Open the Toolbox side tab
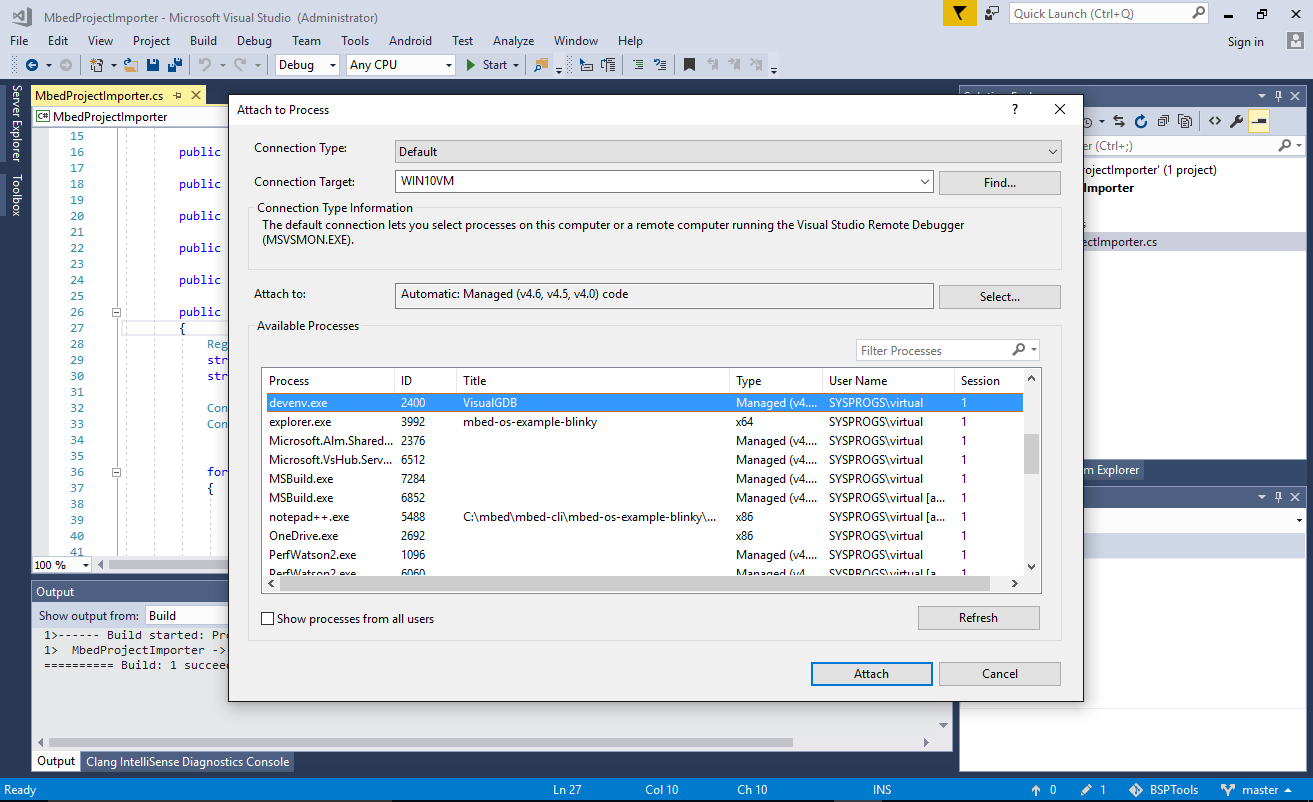 (x=16, y=195)
